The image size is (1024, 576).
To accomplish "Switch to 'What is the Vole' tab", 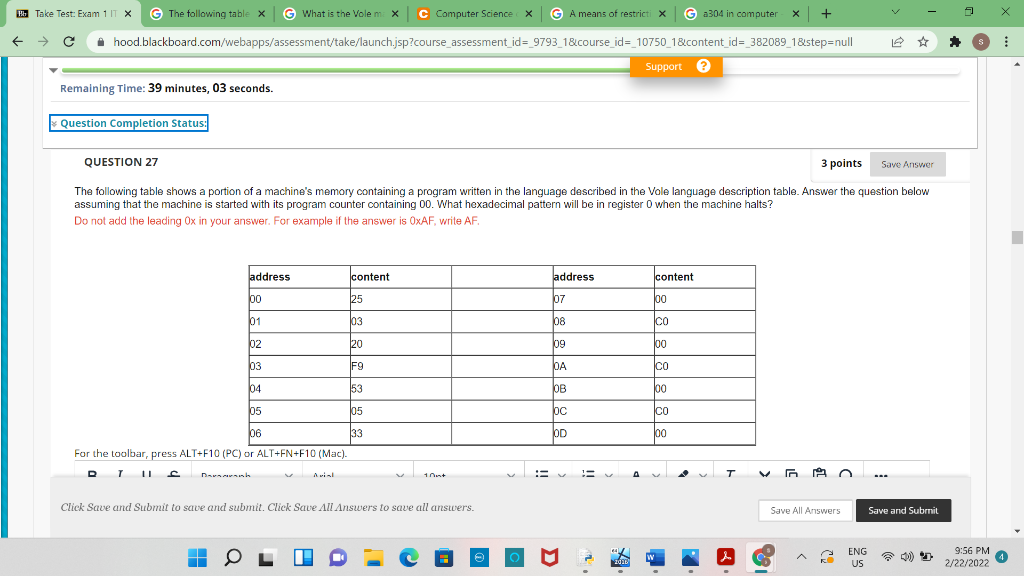I will 342,14.
